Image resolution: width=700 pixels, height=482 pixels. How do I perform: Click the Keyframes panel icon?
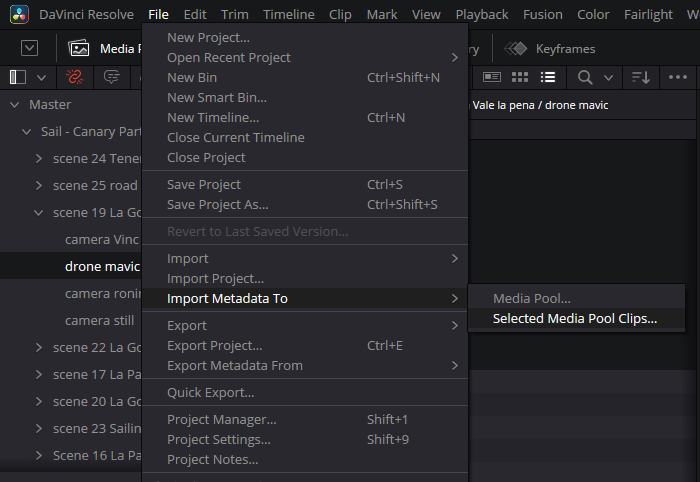(x=516, y=49)
